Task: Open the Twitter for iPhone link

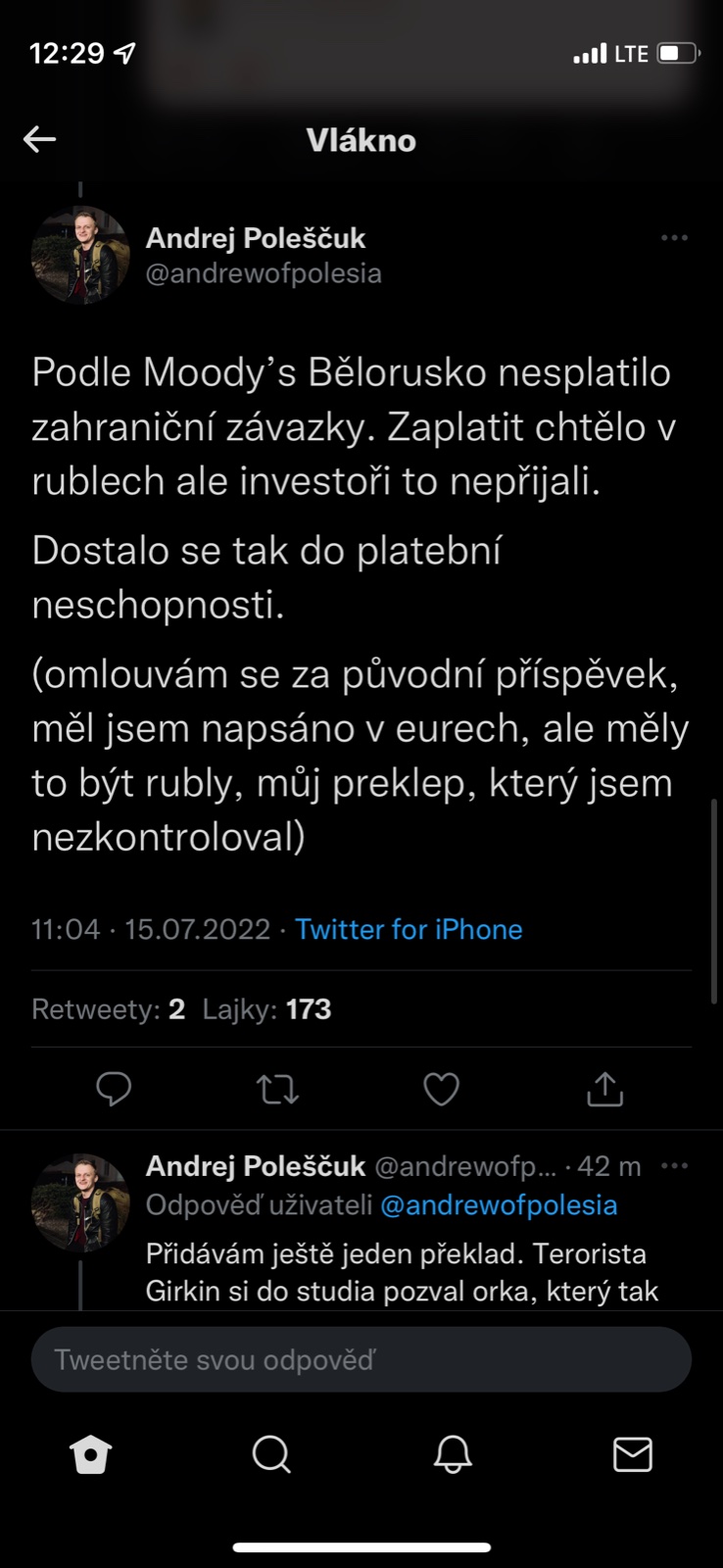Action: point(409,929)
